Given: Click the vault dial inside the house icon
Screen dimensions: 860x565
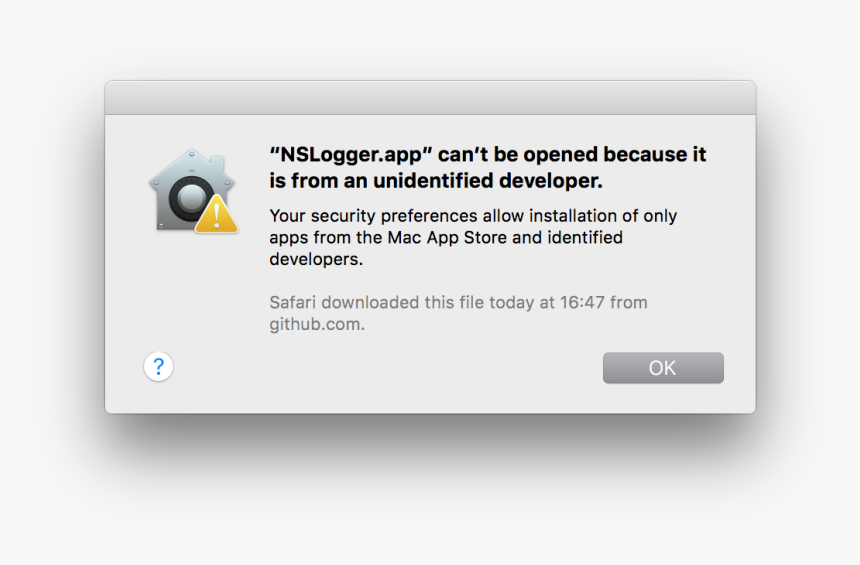Looking at the screenshot, I should 190,197.
